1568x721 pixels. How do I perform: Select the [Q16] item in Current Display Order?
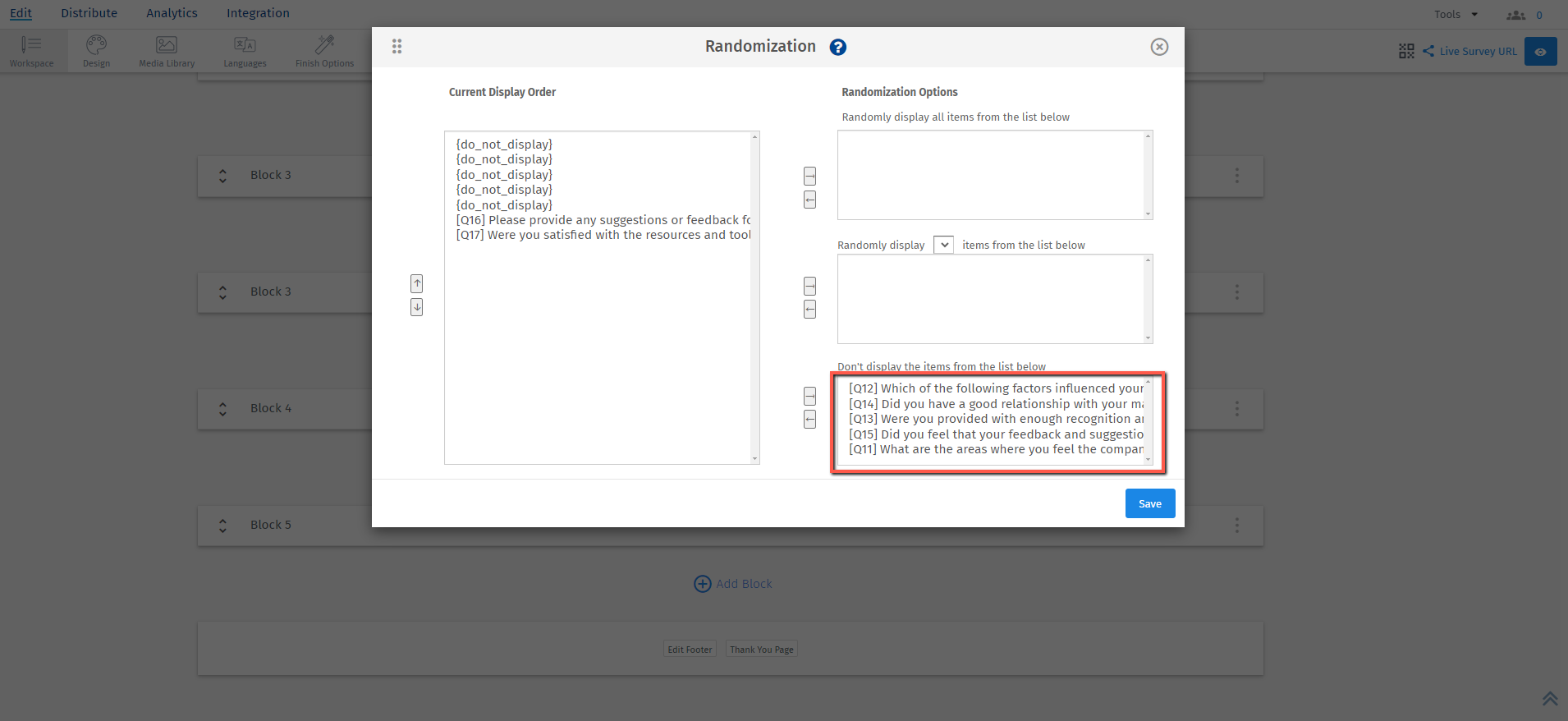(603, 220)
